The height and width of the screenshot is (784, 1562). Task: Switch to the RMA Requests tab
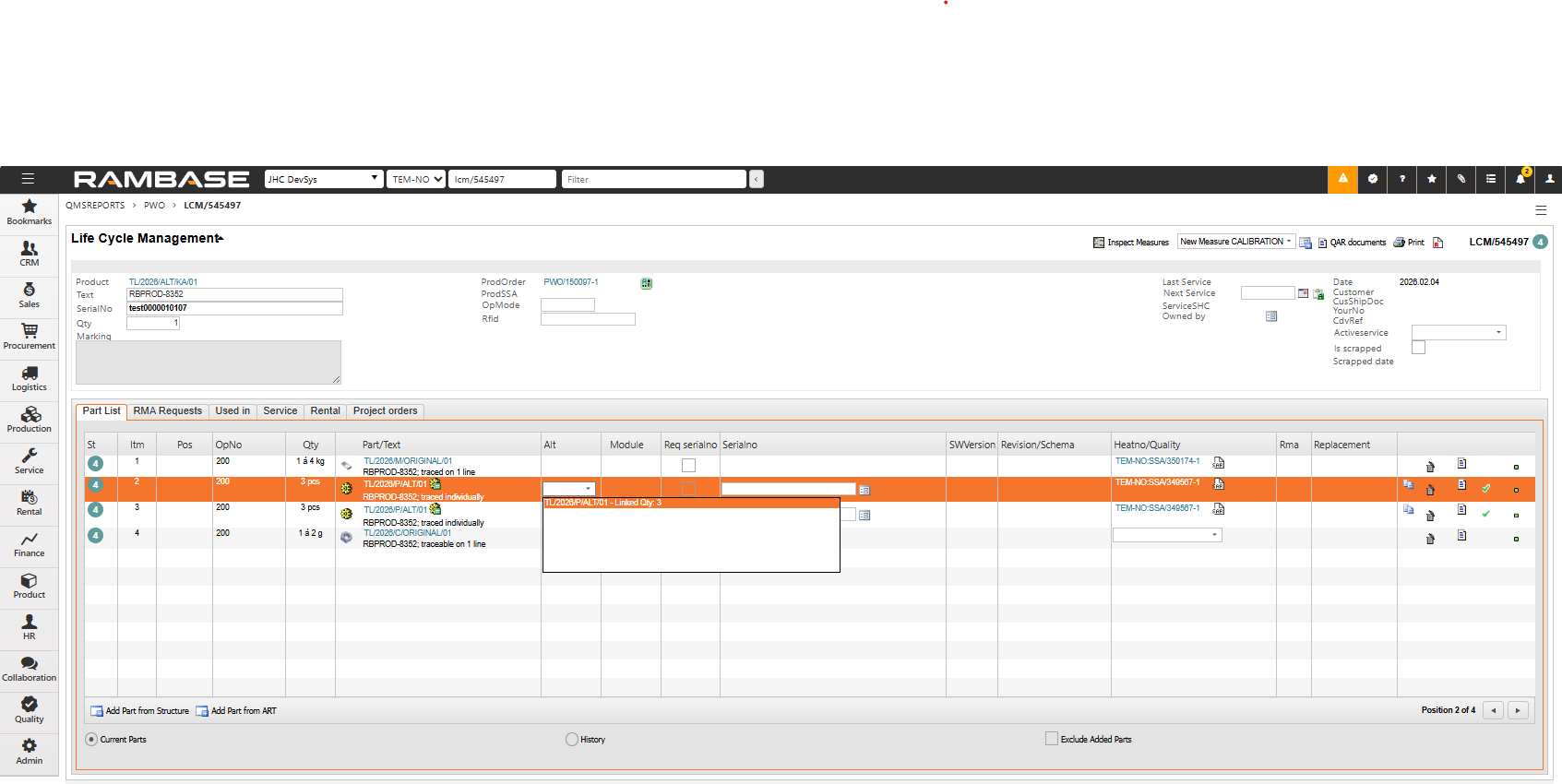click(x=167, y=411)
